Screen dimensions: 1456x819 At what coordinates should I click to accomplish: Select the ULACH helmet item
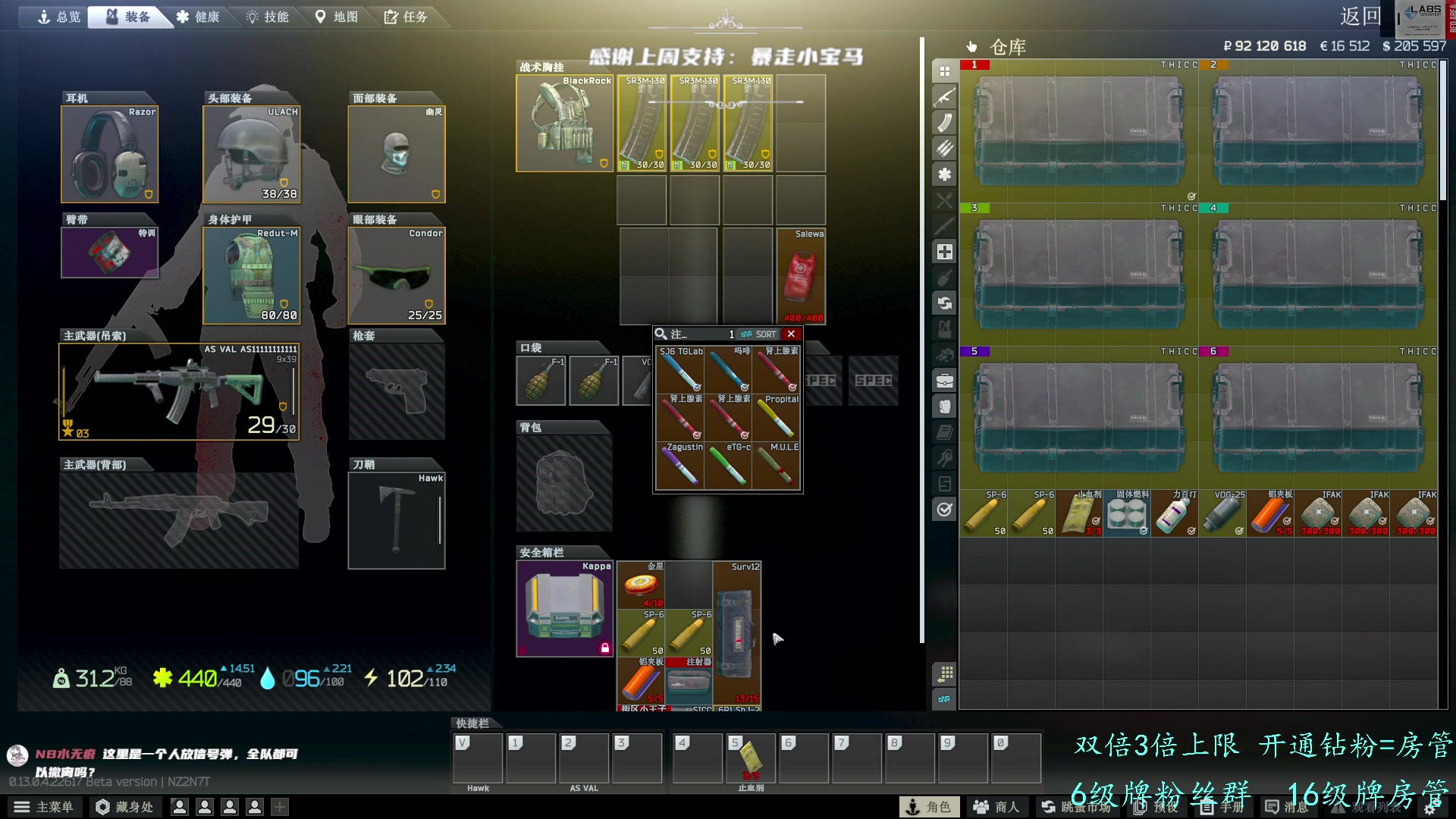(x=252, y=154)
